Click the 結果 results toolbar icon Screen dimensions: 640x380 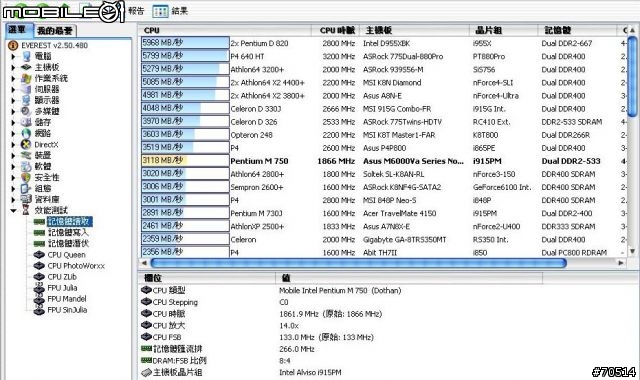click(160, 11)
